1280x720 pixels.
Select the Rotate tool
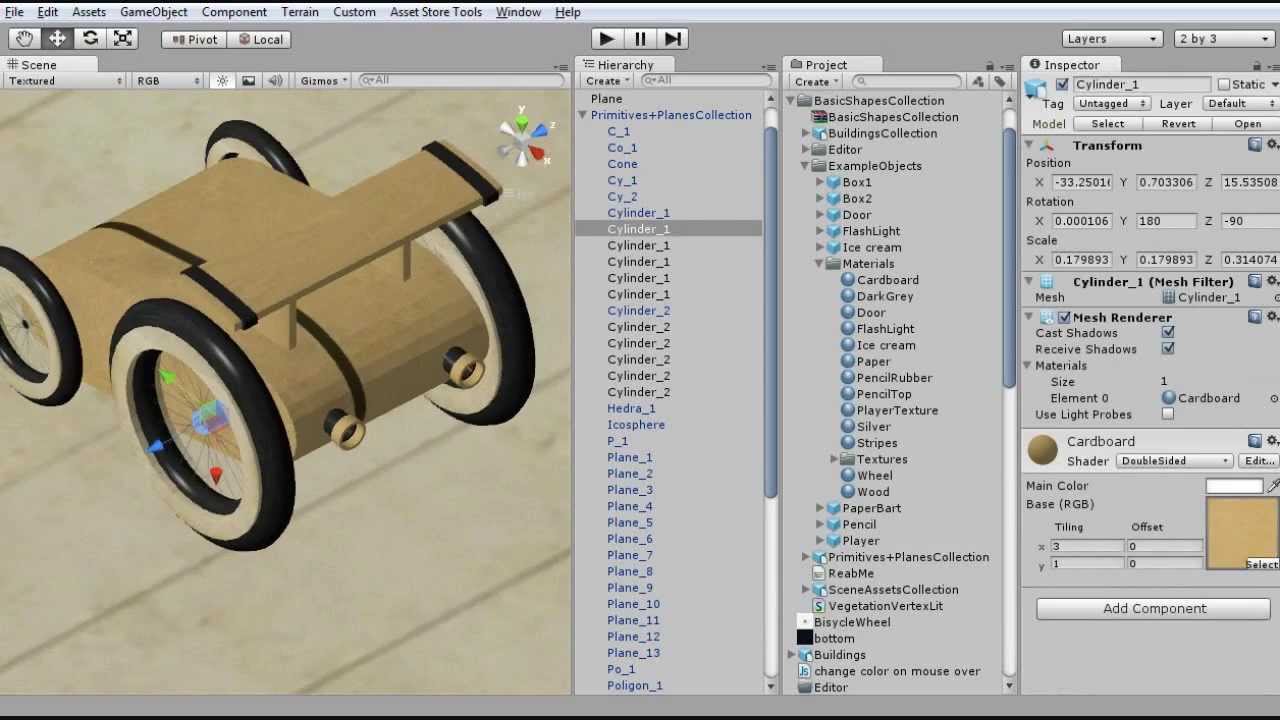(90, 39)
